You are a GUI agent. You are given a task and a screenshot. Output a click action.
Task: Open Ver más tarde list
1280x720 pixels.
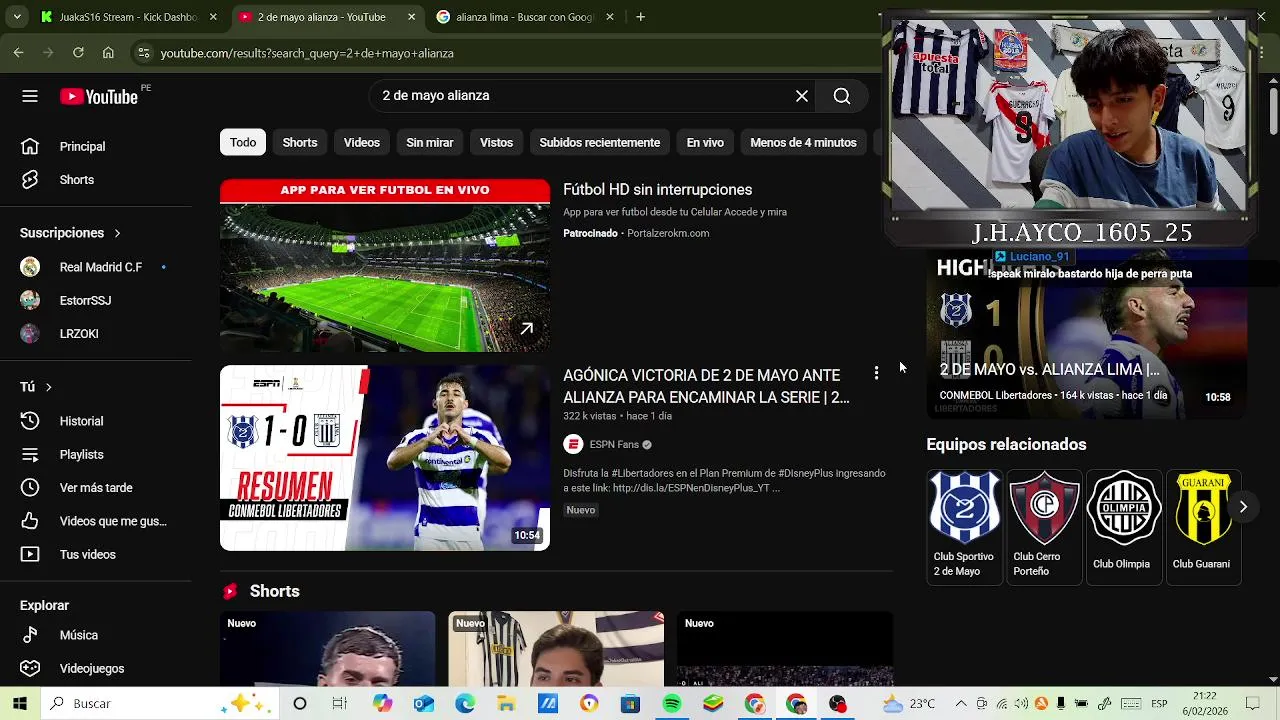click(x=96, y=488)
